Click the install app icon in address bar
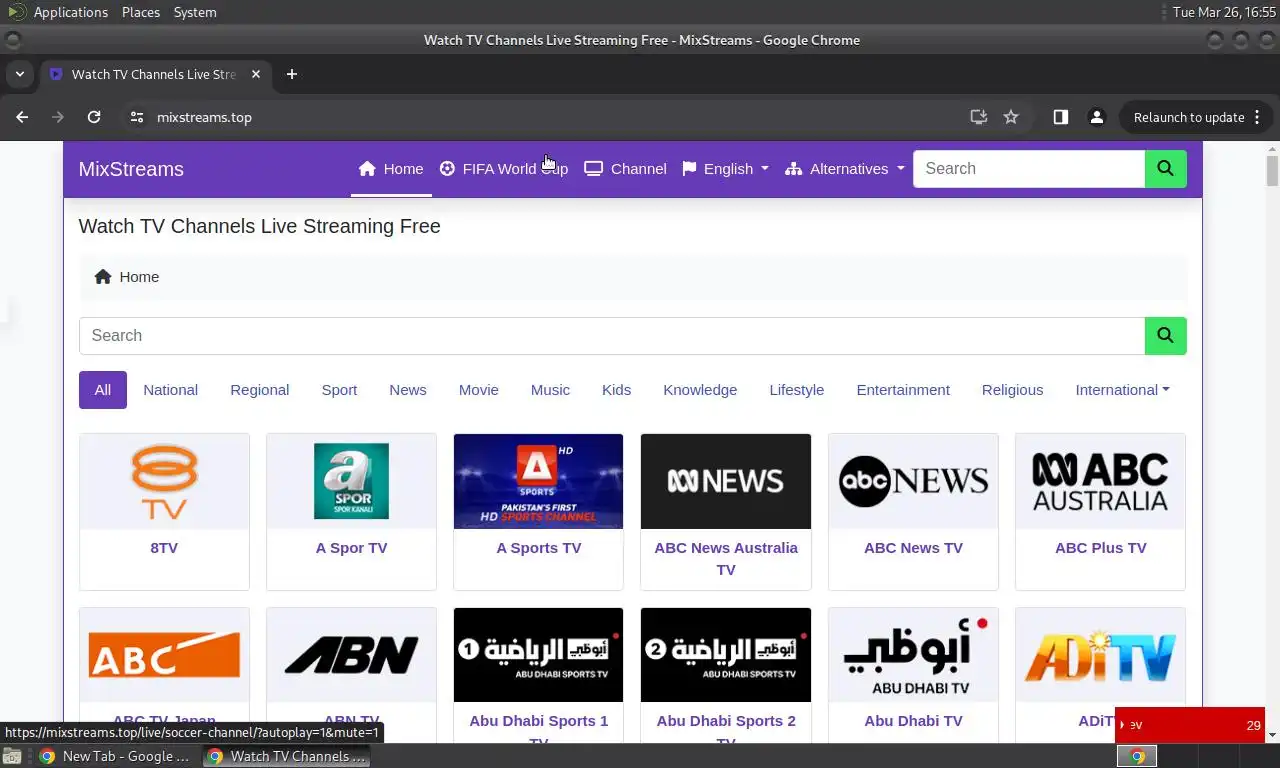Image resolution: width=1280 pixels, height=768 pixels. click(x=979, y=117)
